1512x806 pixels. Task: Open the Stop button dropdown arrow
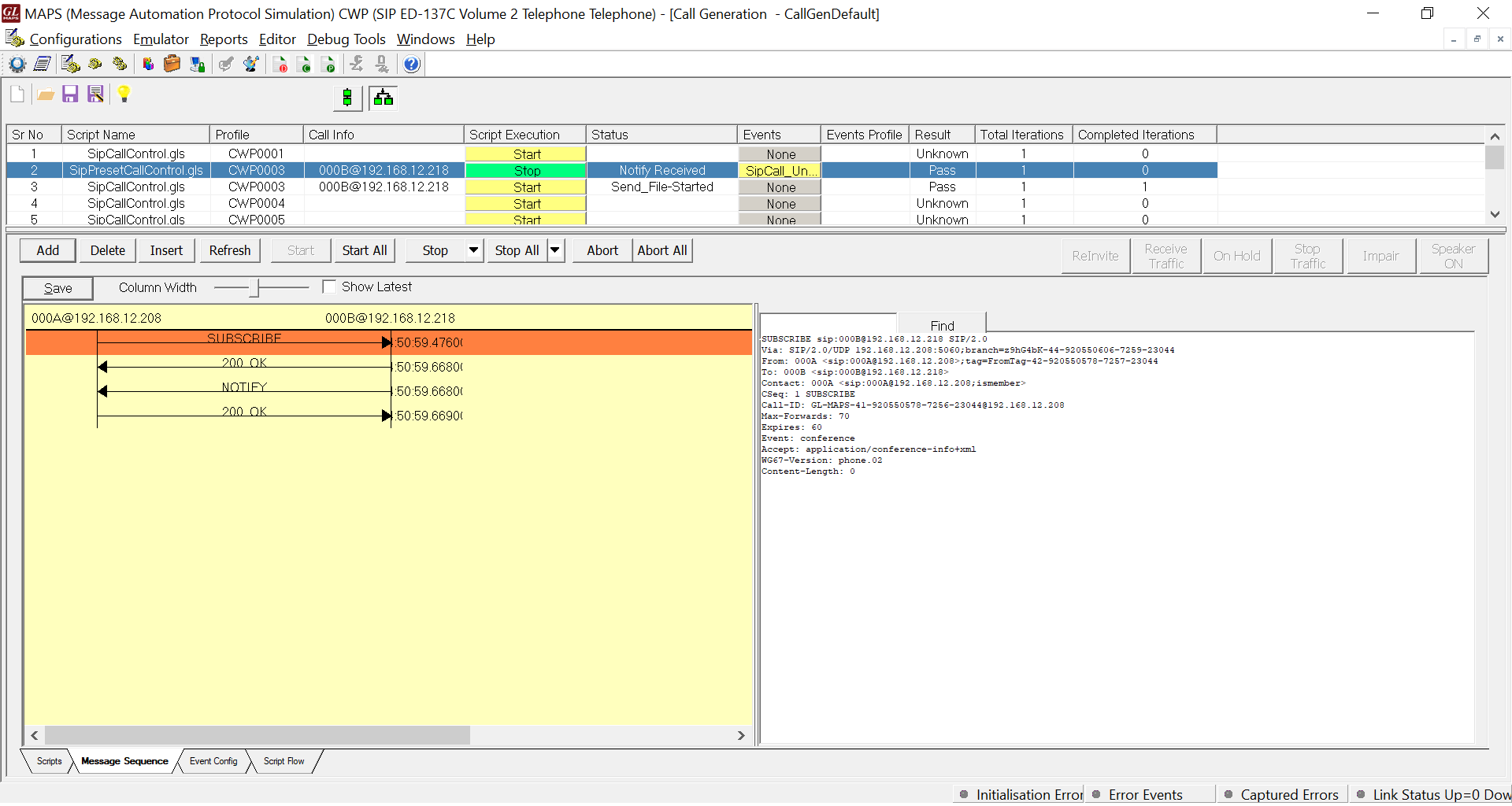[474, 250]
